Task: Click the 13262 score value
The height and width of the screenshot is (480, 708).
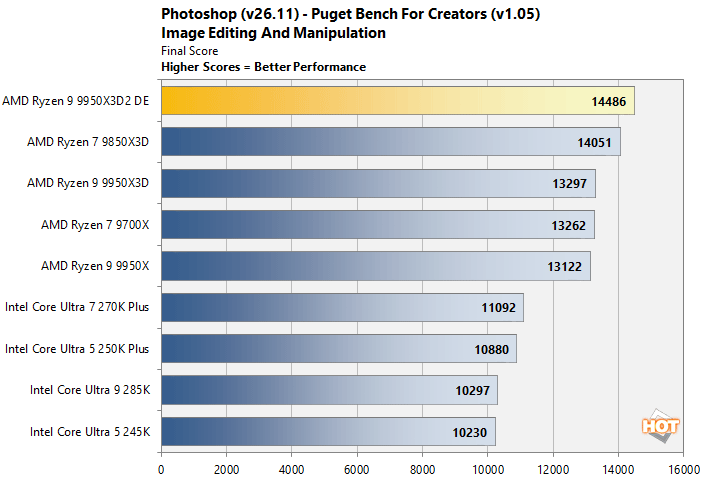Action: click(x=568, y=225)
